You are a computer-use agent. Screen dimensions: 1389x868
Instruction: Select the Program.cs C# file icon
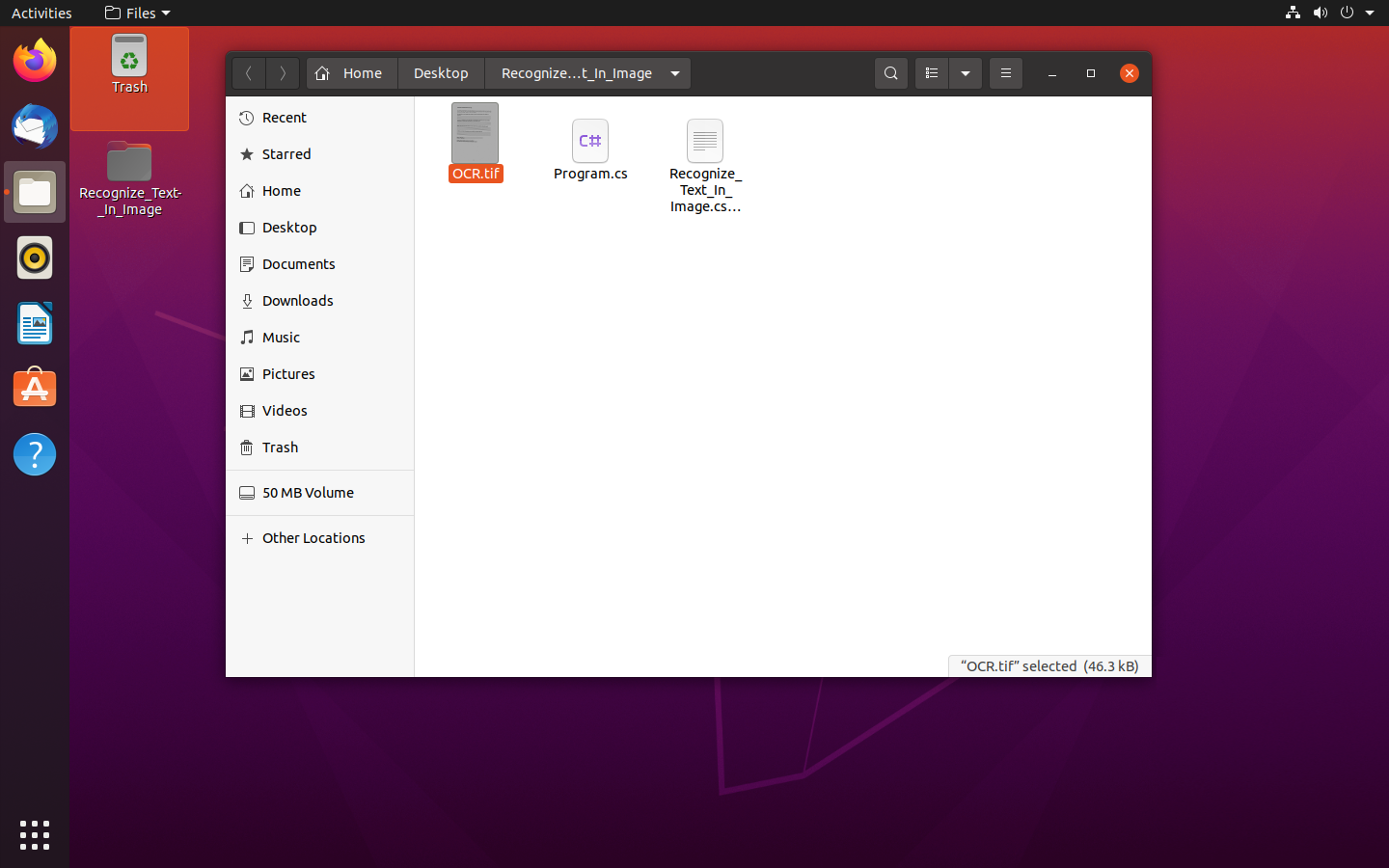tap(589, 142)
